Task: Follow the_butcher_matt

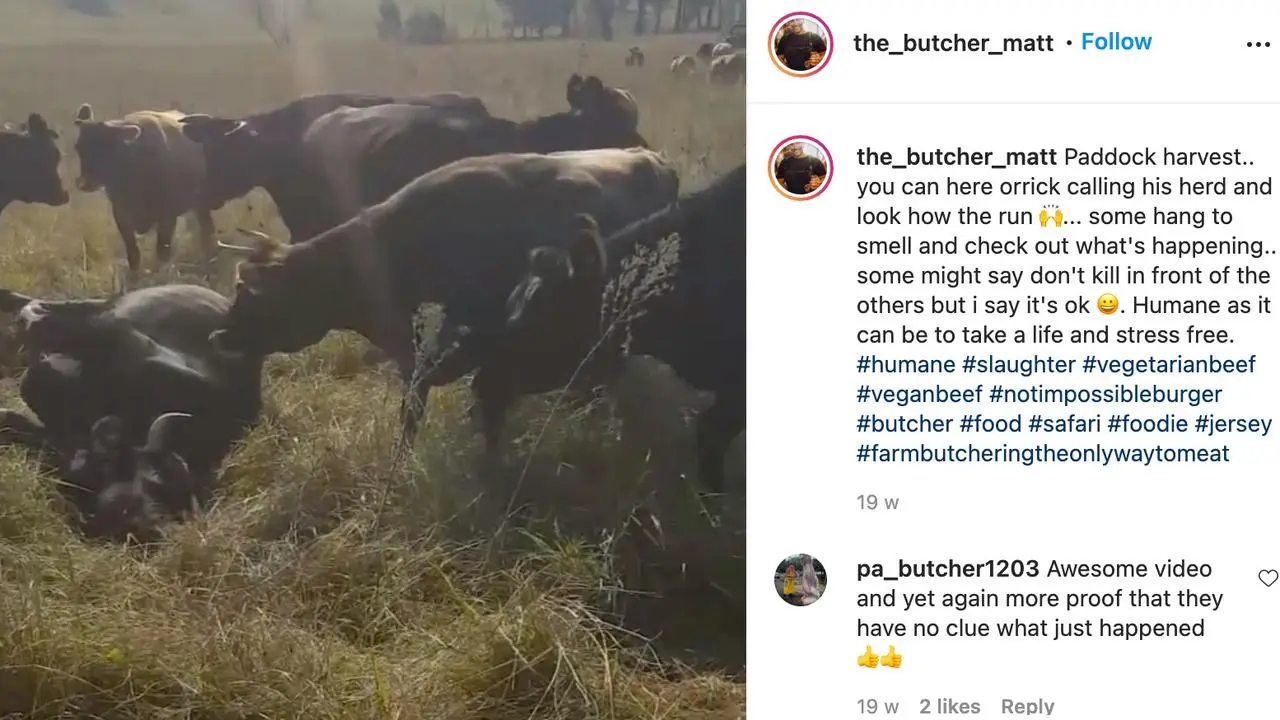Action: 1116,42
